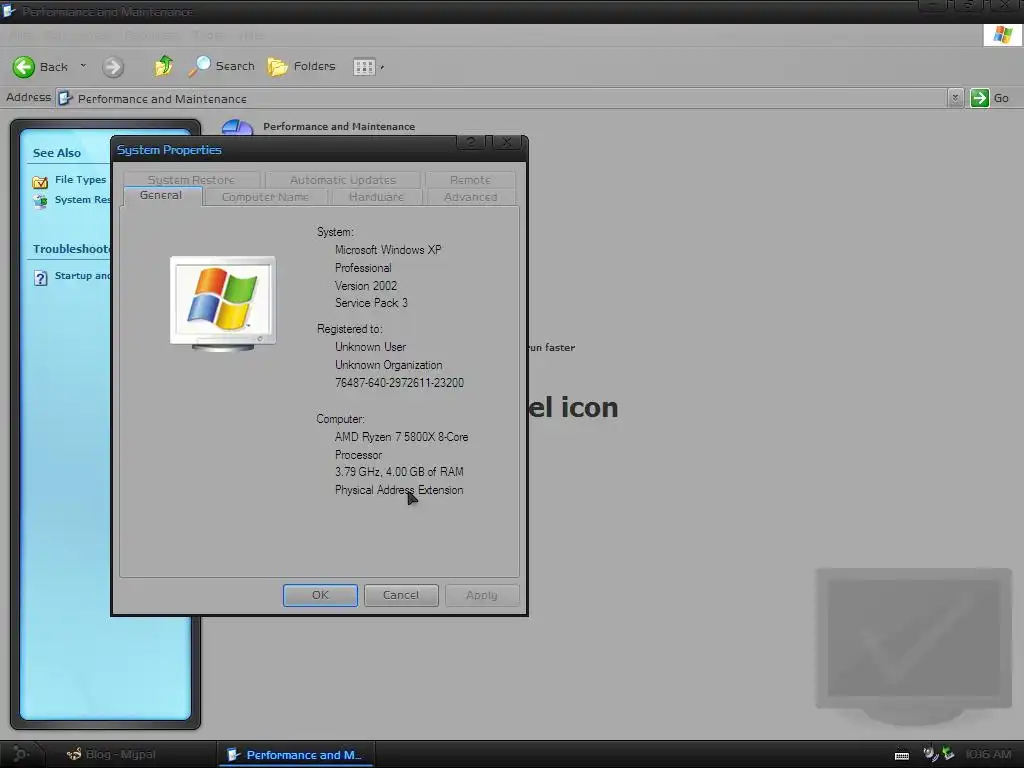Open the Back history dropdown arrow
Viewport: 1024px width, 768px height.
coord(83,66)
